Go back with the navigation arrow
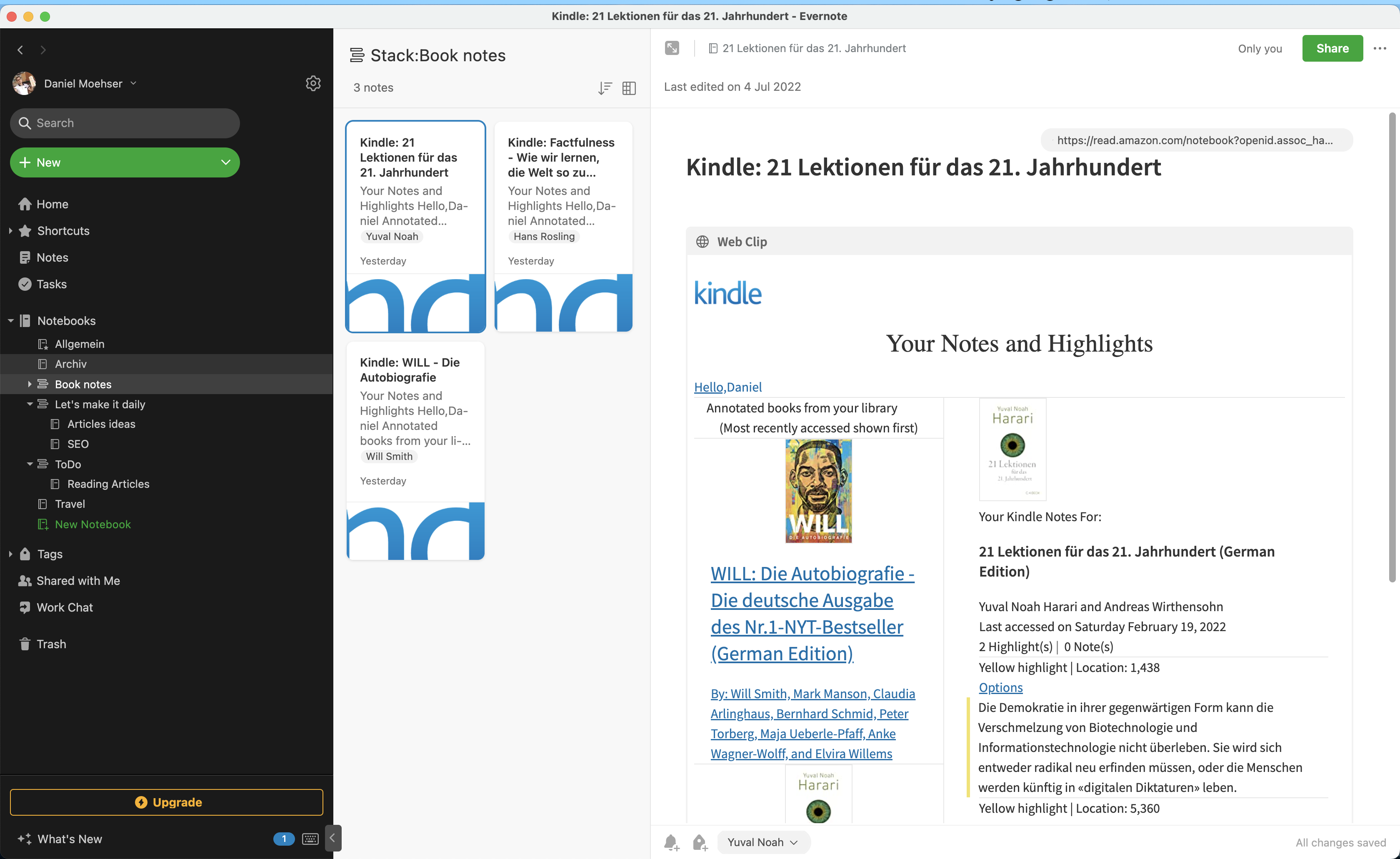Image resolution: width=1400 pixels, height=859 pixels. (x=20, y=50)
